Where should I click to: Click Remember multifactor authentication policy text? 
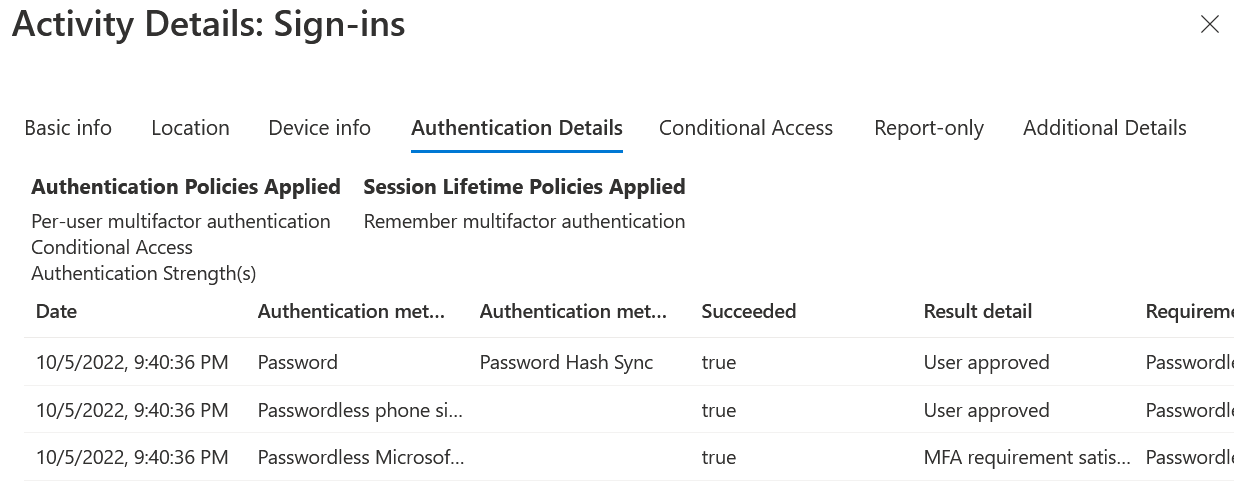tap(524, 221)
